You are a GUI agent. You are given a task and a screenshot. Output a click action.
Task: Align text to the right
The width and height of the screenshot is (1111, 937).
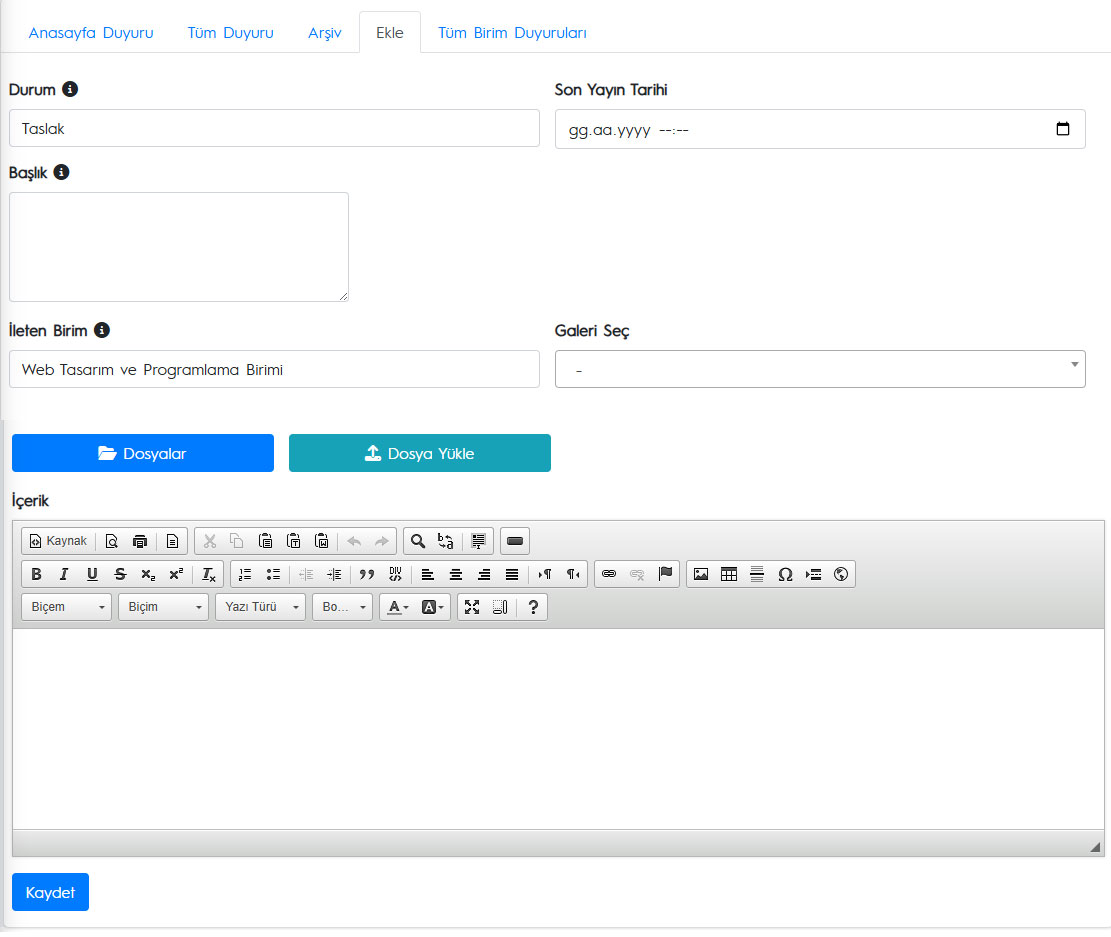pos(483,574)
